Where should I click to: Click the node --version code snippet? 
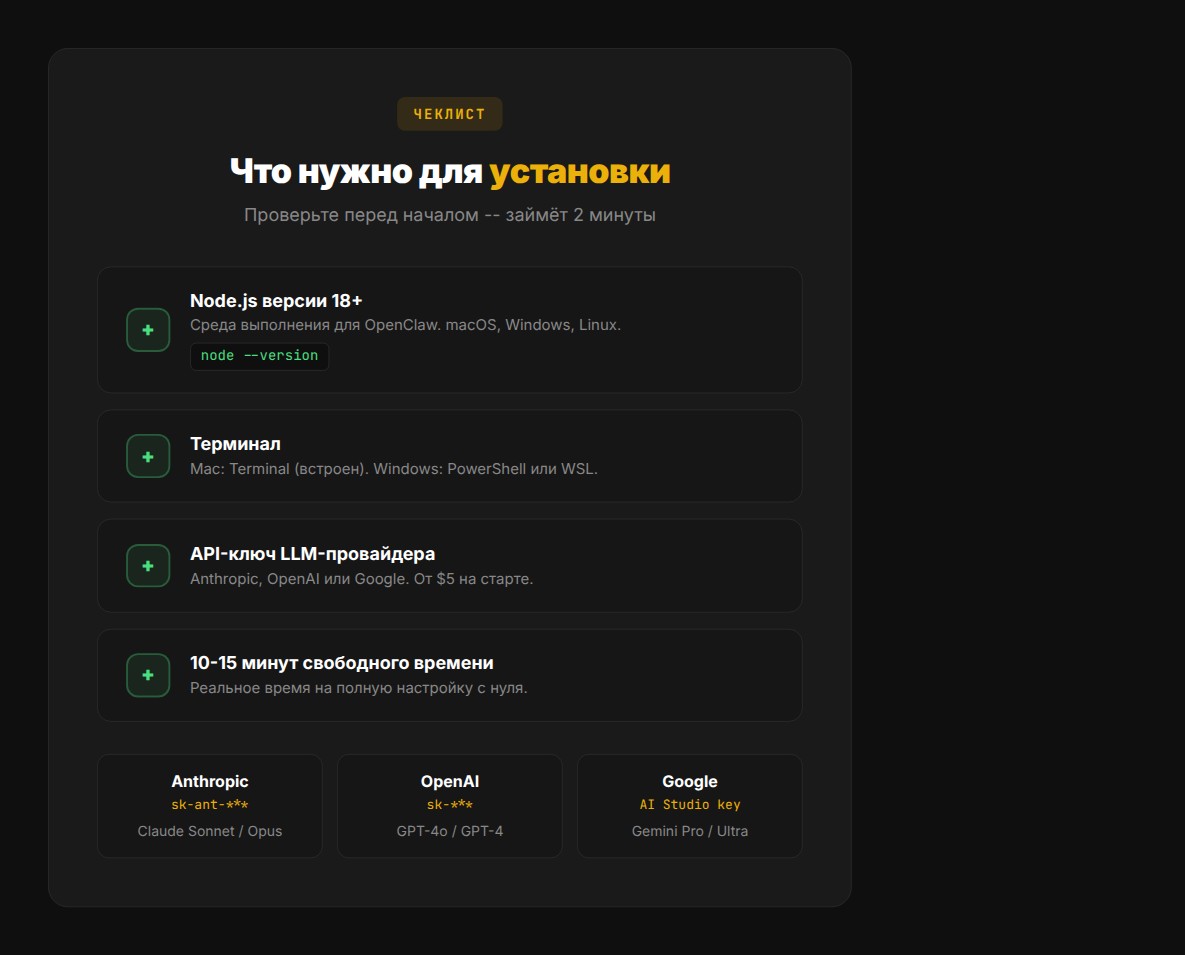click(260, 355)
